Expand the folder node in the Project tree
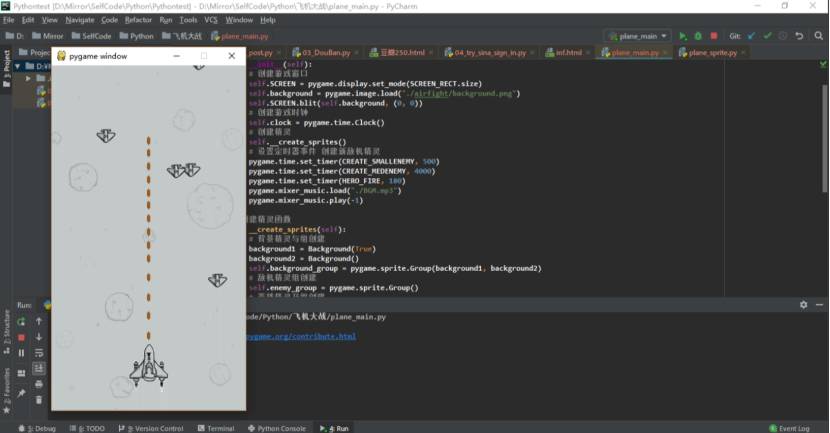This screenshot has height=433, width=830. click(x=29, y=78)
